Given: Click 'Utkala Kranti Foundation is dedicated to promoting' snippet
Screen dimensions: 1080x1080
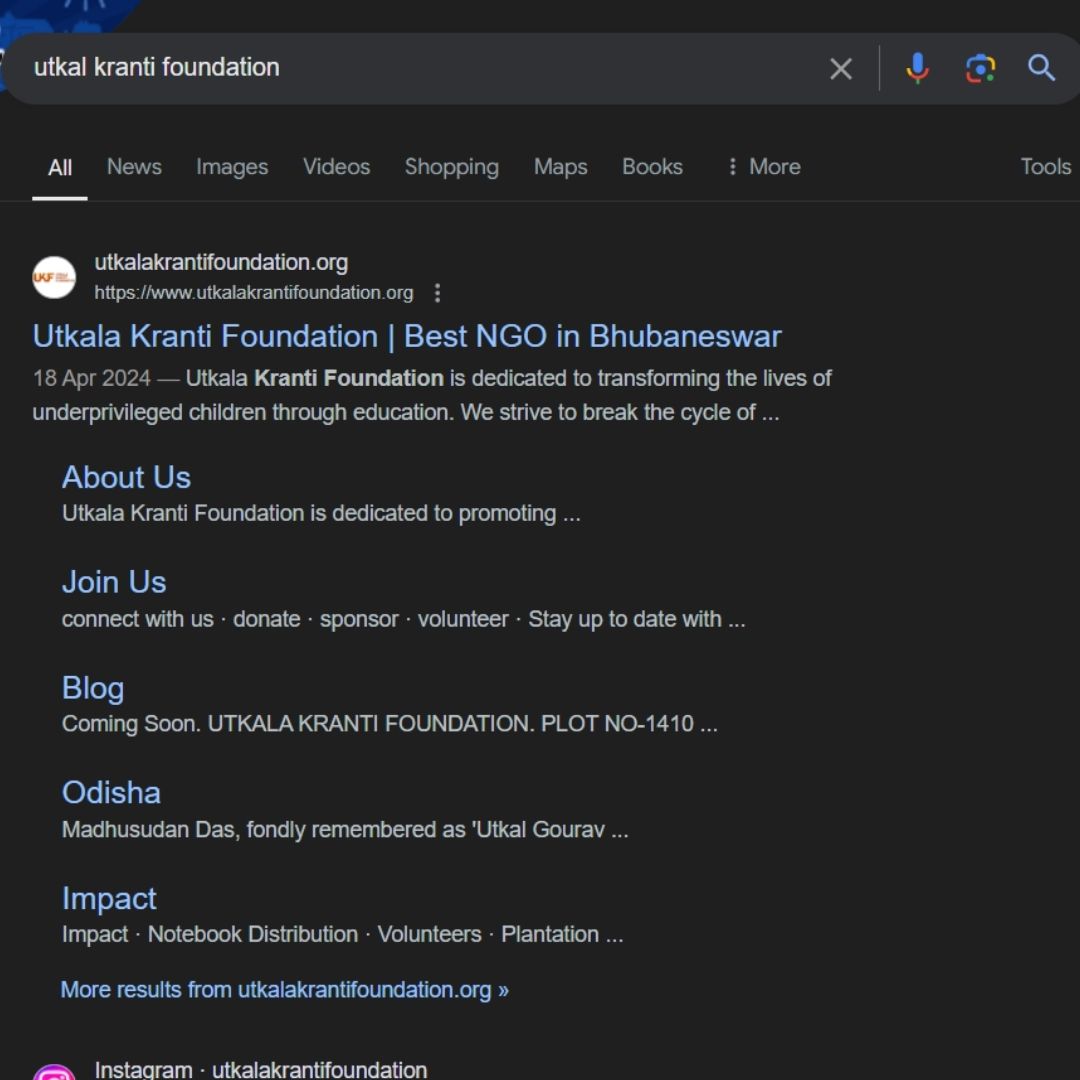Looking at the screenshot, I should pyautogui.click(x=321, y=513).
